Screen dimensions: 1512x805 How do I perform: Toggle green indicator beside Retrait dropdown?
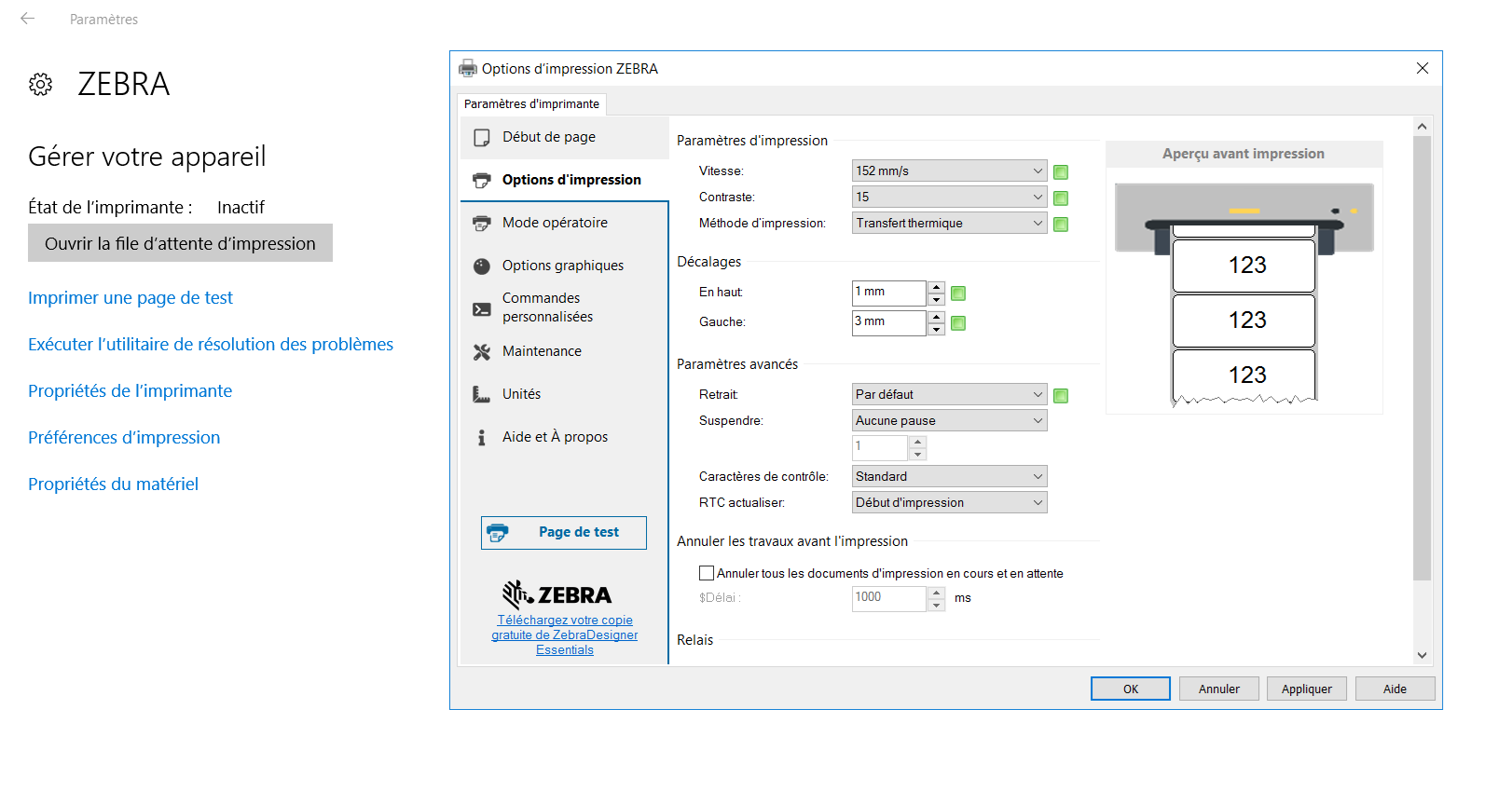1061,396
